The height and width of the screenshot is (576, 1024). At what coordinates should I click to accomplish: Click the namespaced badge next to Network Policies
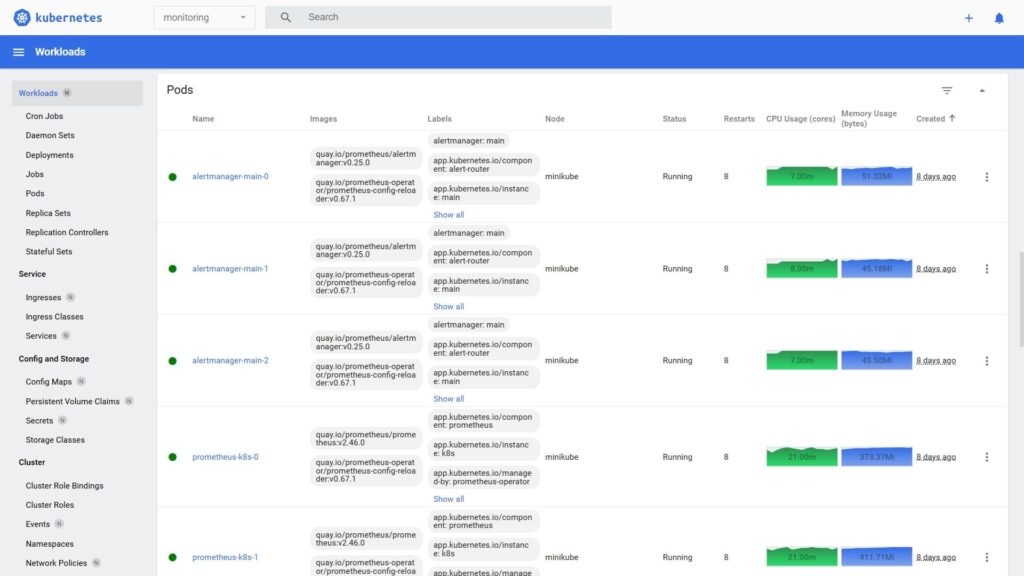96,563
